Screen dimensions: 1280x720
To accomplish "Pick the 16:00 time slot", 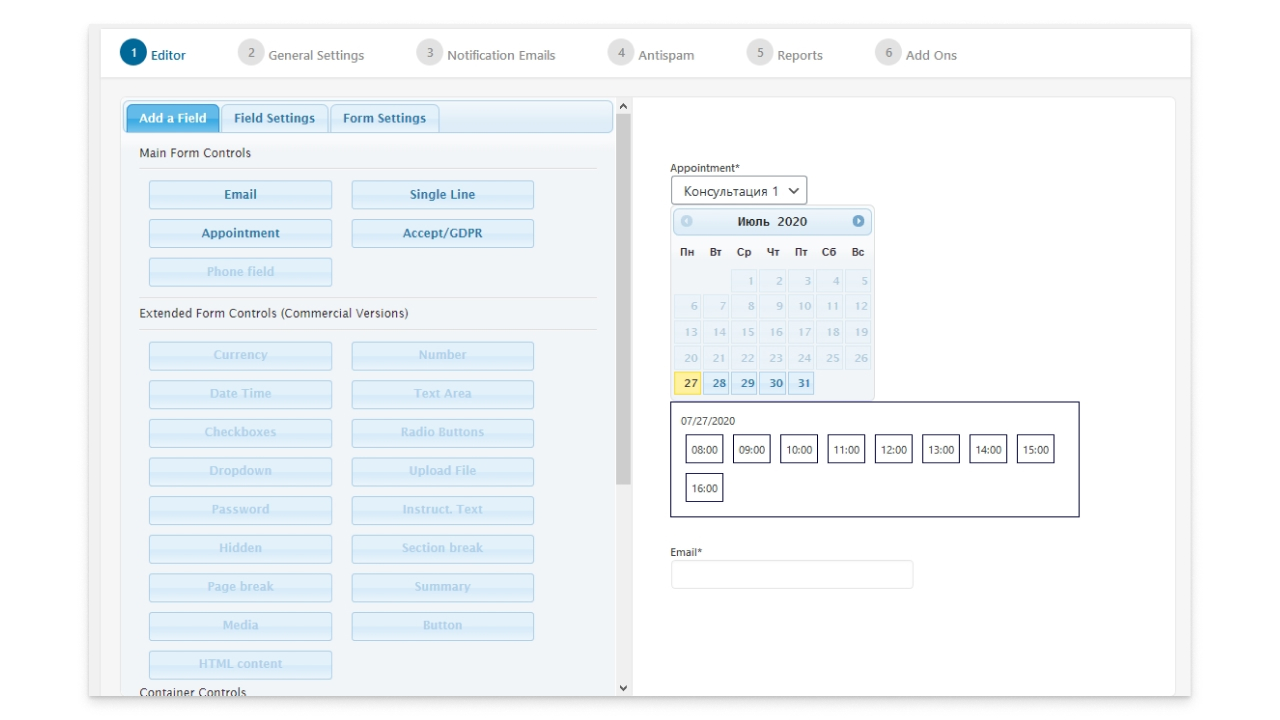I will click(x=704, y=488).
